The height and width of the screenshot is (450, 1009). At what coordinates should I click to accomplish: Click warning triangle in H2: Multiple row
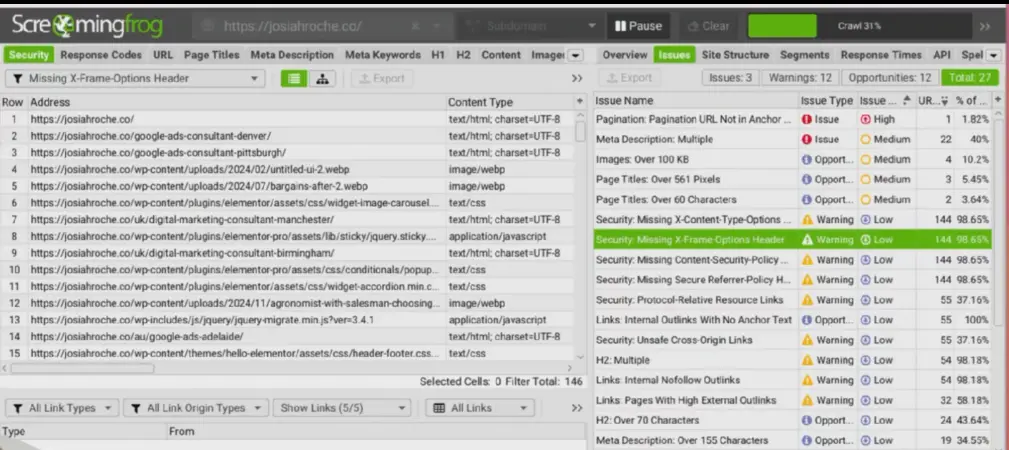click(x=807, y=360)
